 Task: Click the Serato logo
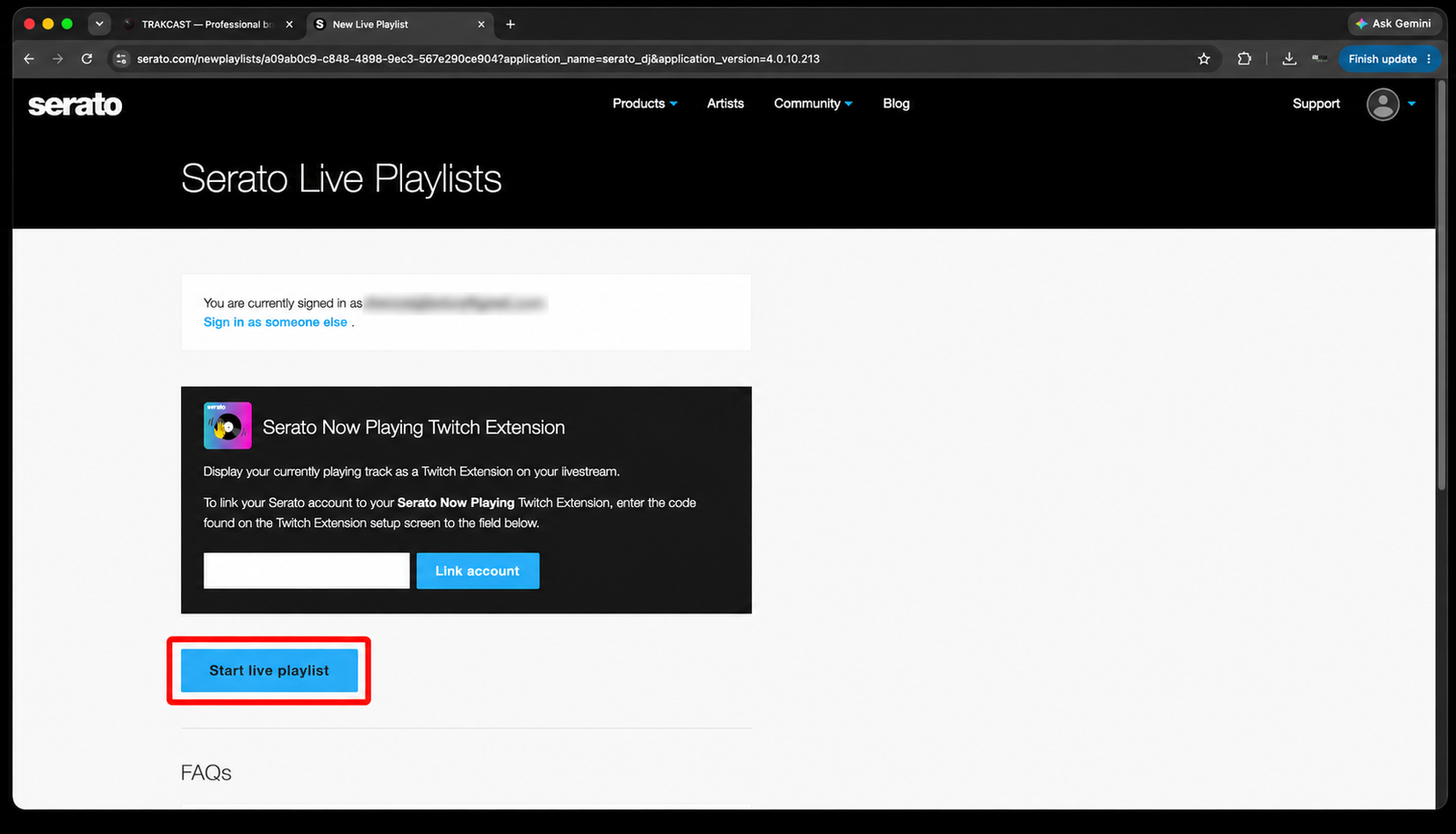(x=75, y=105)
